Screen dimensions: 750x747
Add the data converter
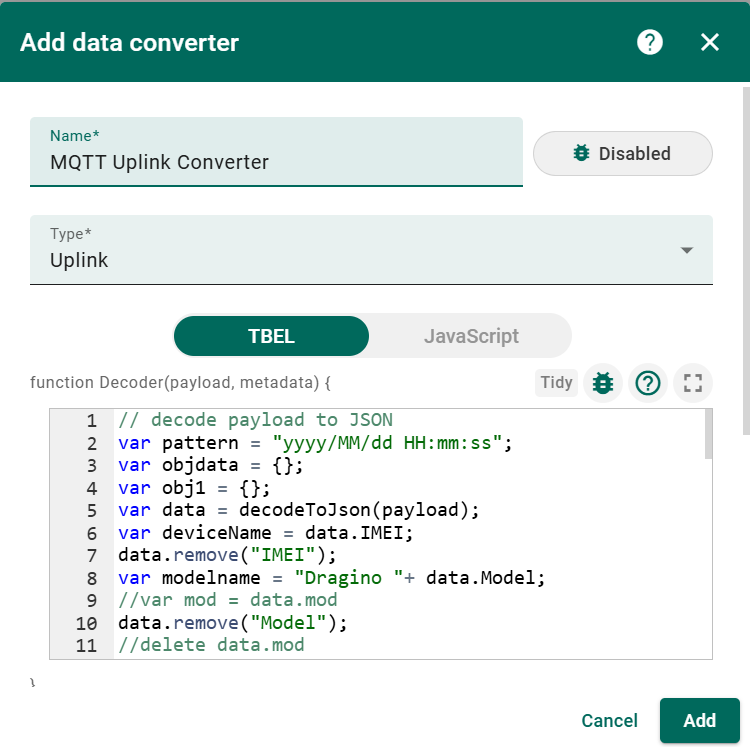point(699,720)
